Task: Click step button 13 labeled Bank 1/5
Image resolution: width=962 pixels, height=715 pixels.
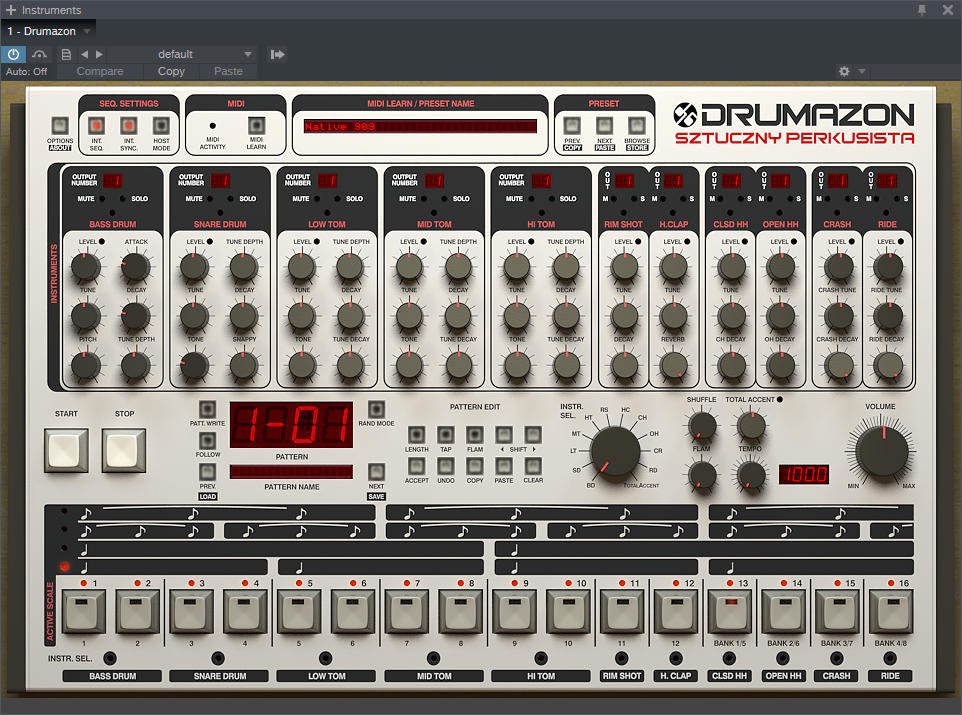Action: tap(729, 612)
